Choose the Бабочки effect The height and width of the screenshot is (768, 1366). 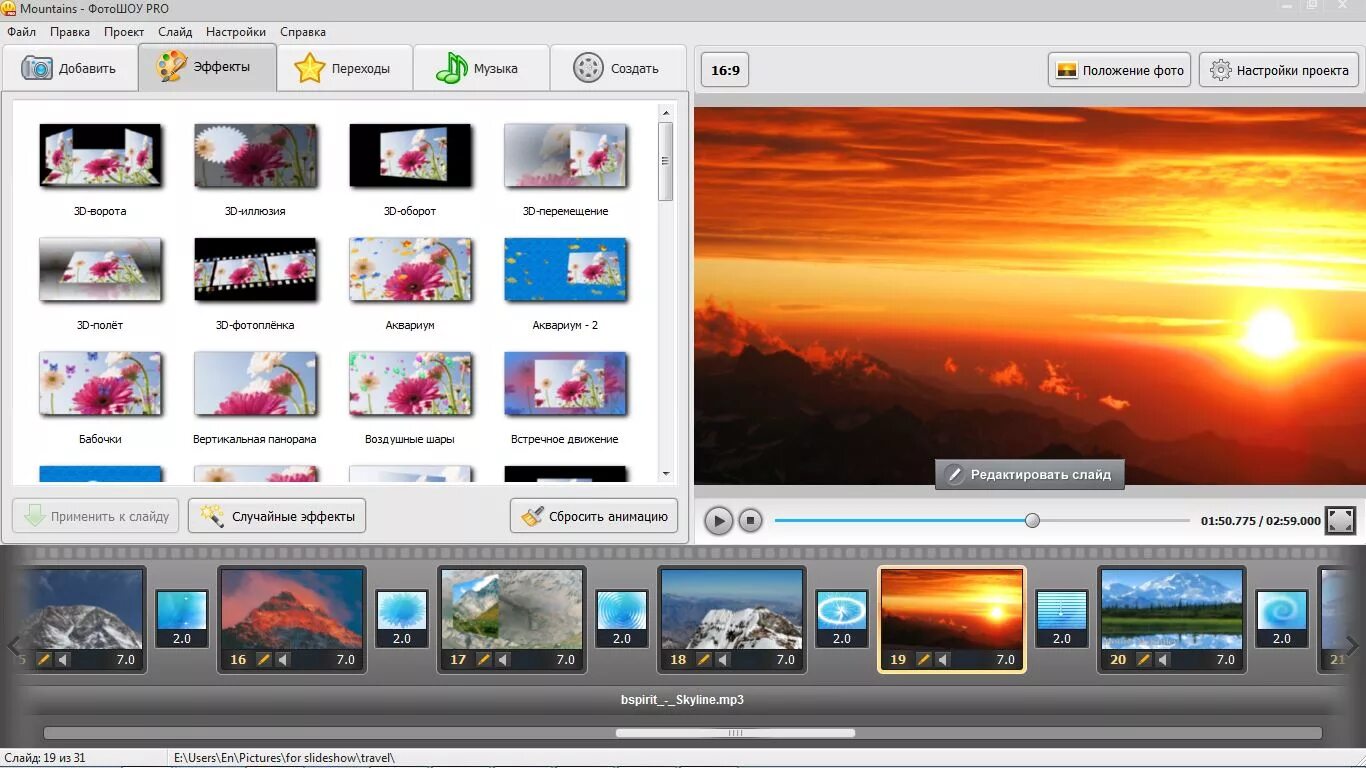click(x=100, y=384)
